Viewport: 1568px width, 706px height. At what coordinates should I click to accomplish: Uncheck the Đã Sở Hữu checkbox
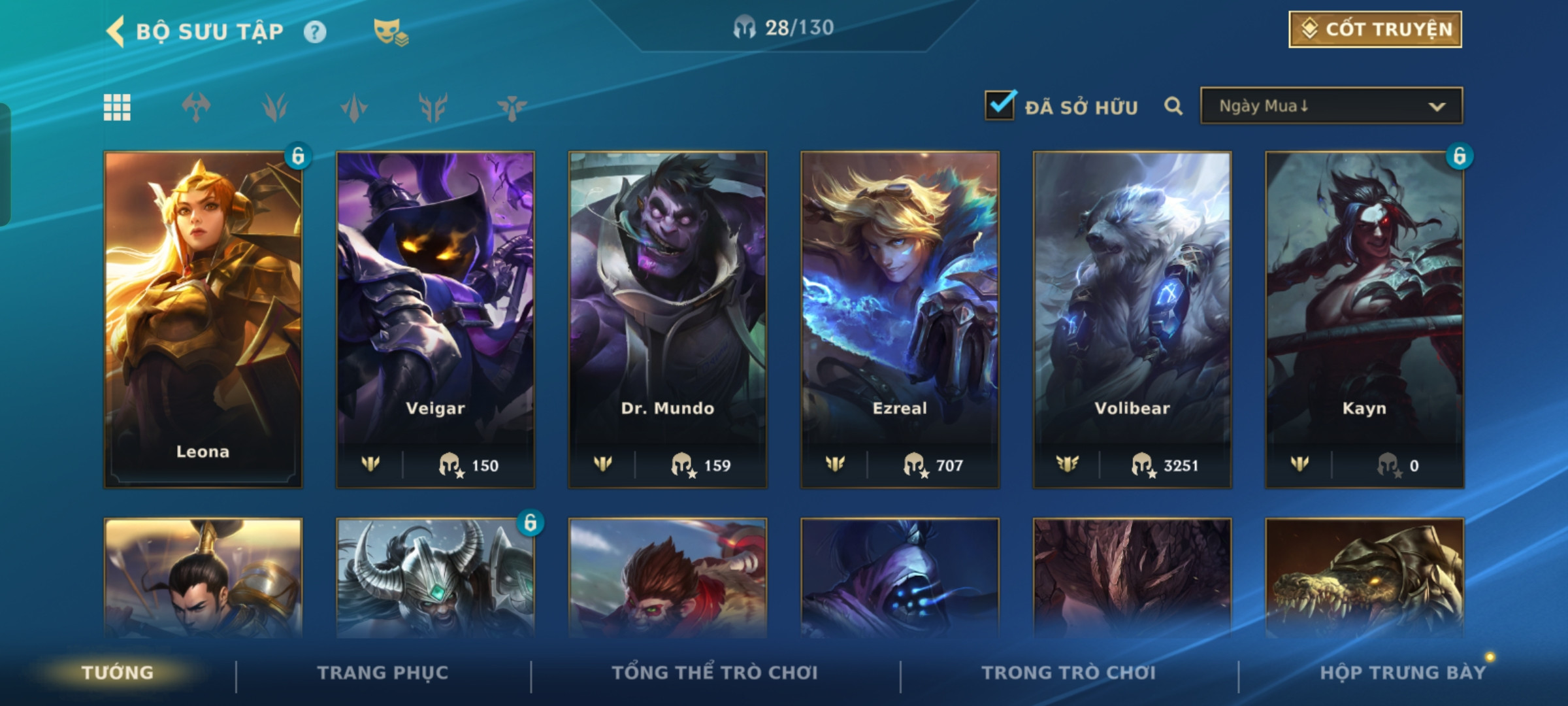1000,105
